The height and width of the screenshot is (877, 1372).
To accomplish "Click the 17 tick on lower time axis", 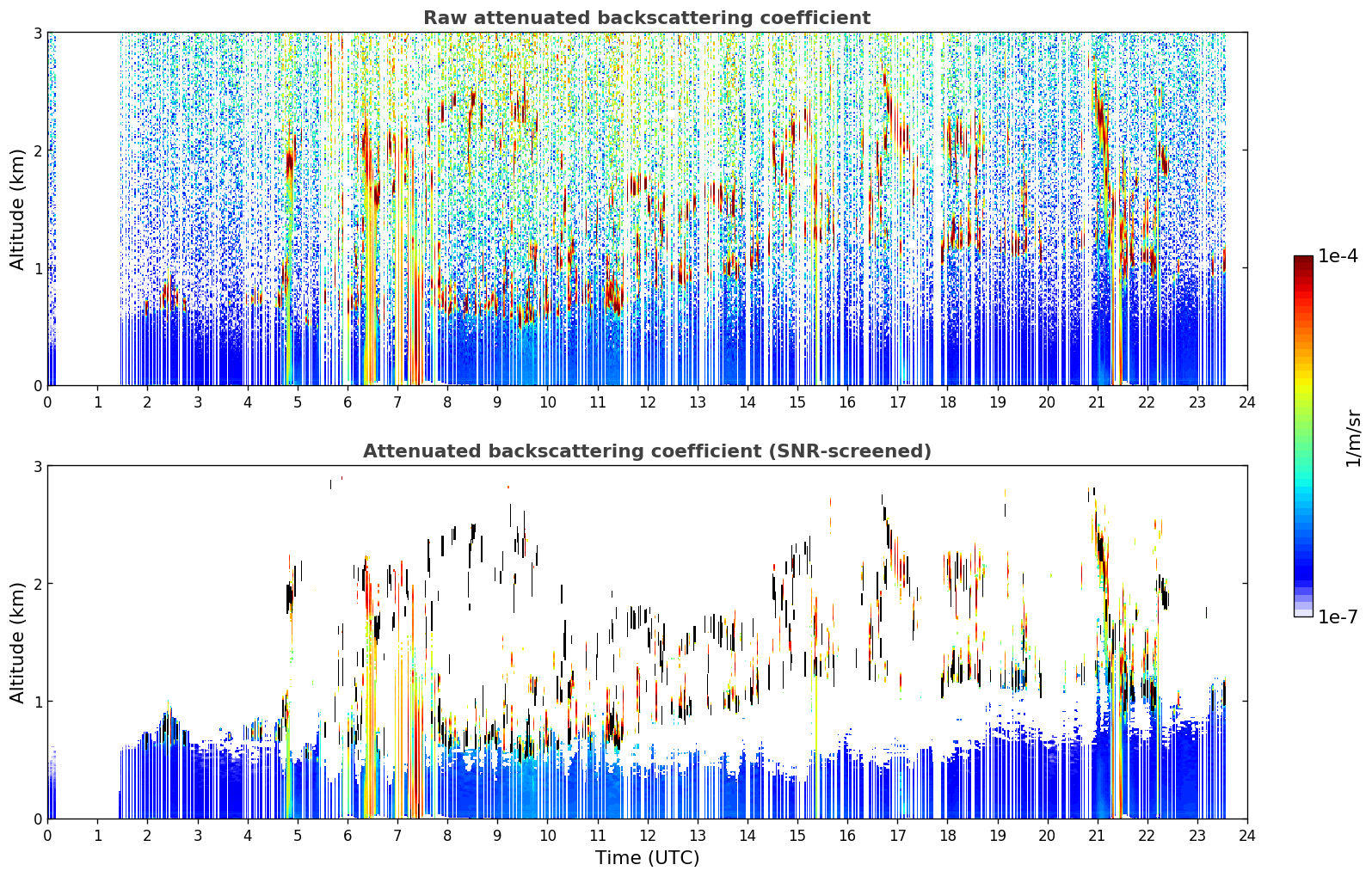I will (897, 835).
